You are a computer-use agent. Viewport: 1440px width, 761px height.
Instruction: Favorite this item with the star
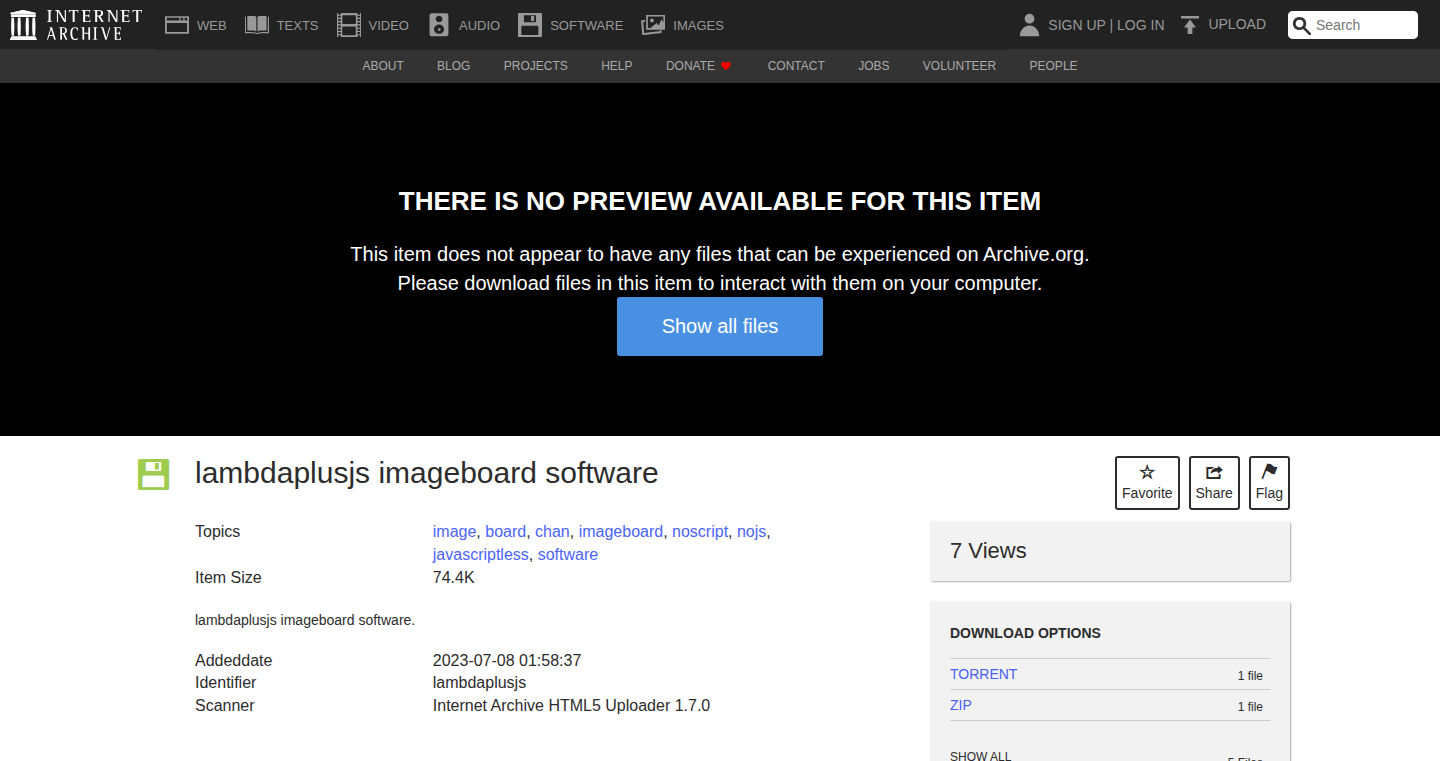coord(1147,483)
